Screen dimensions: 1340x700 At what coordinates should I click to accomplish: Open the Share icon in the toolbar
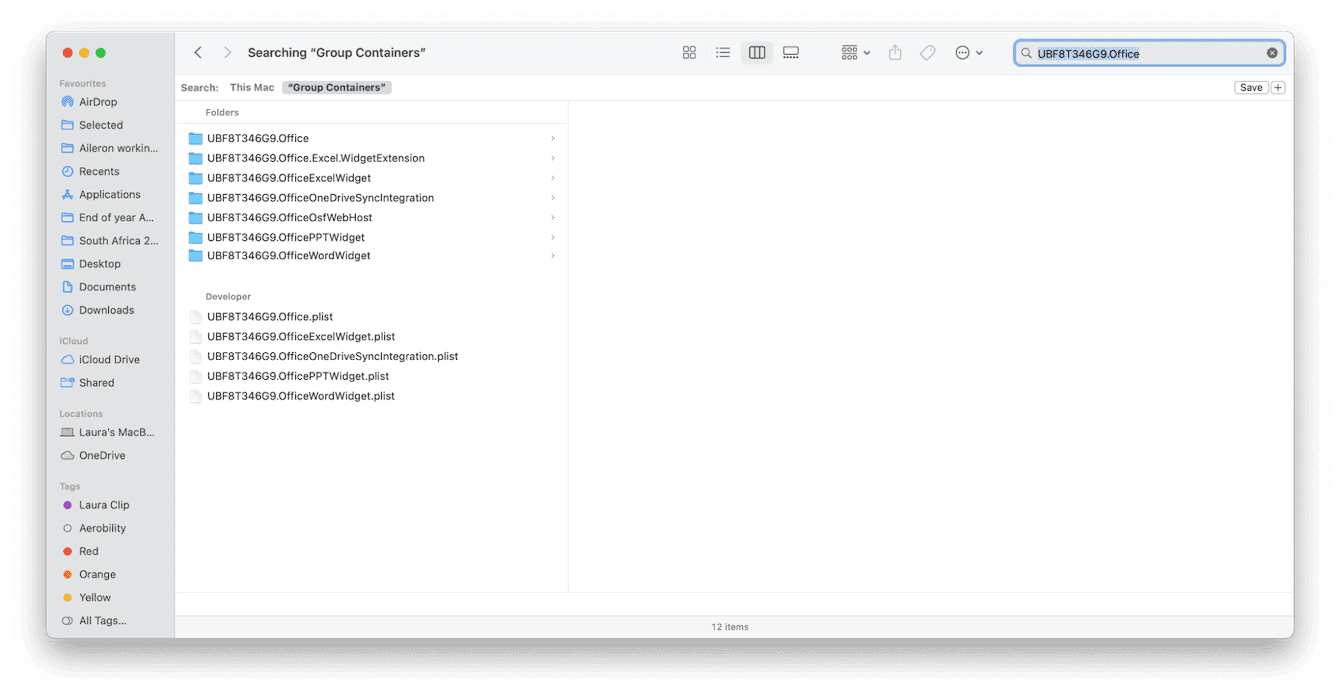tap(894, 52)
